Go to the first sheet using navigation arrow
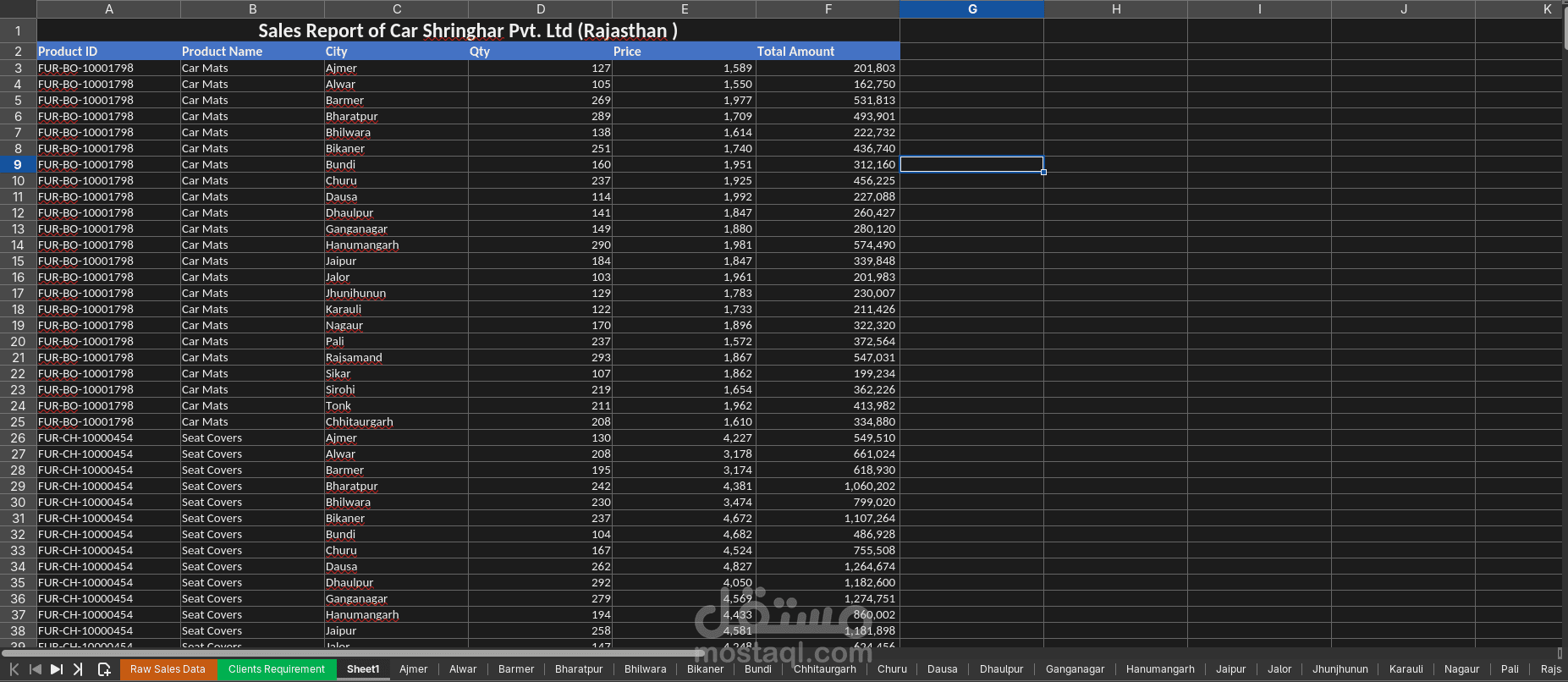Screen dimensions: 1568x682 (x=14, y=669)
